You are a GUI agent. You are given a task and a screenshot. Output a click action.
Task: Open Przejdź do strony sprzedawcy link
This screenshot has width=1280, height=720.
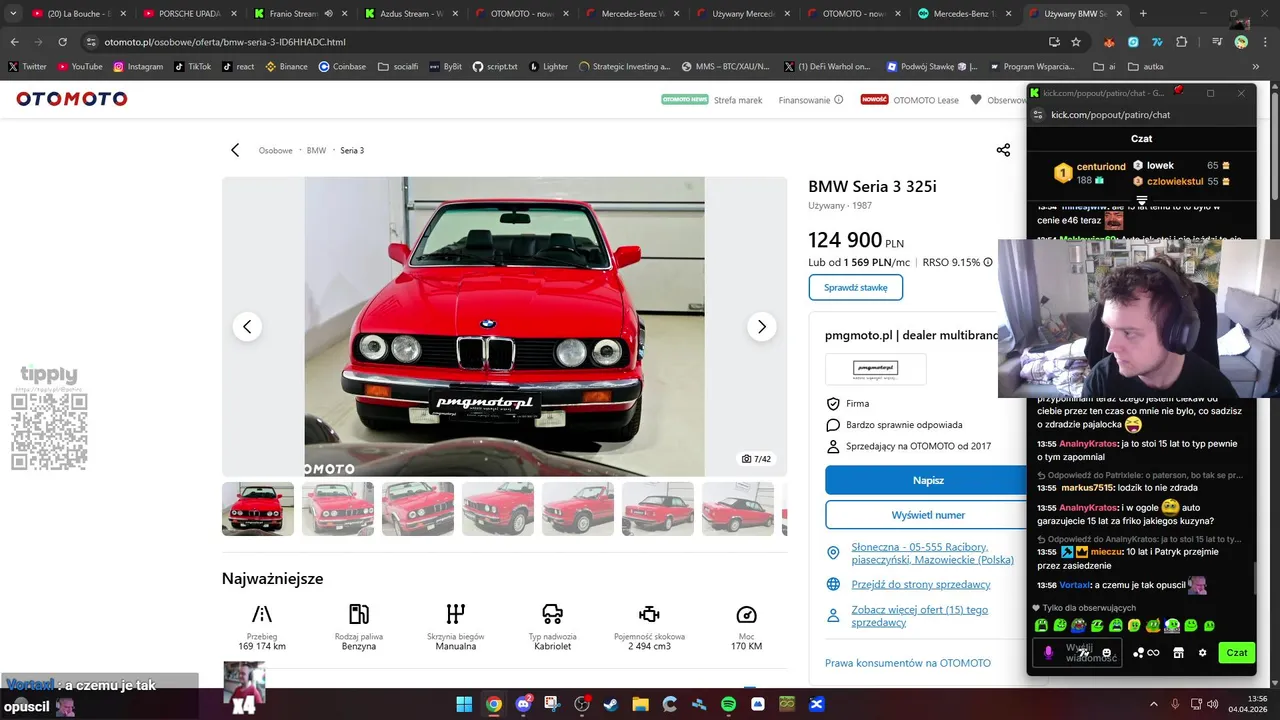click(x=921, y=584)
